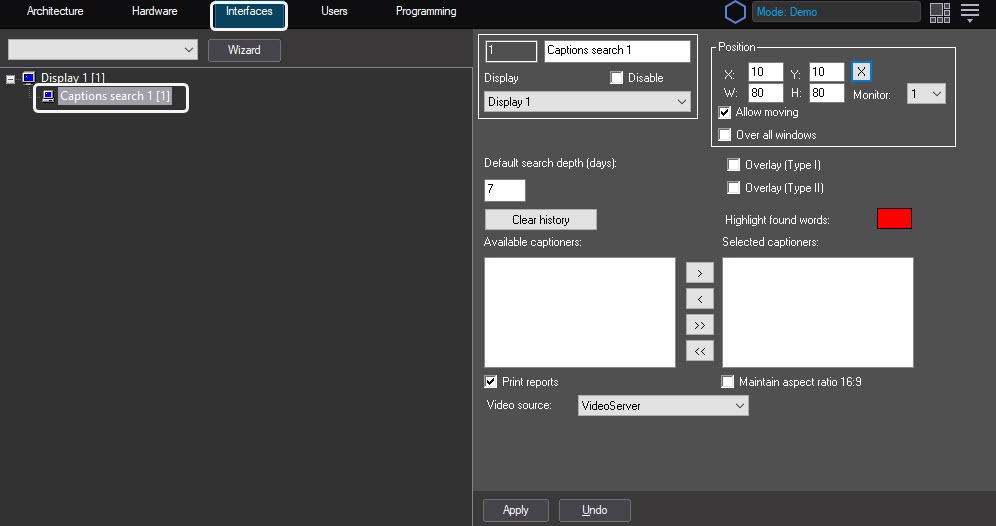Open the Display 1 parent dropdown

click(588, 102)
